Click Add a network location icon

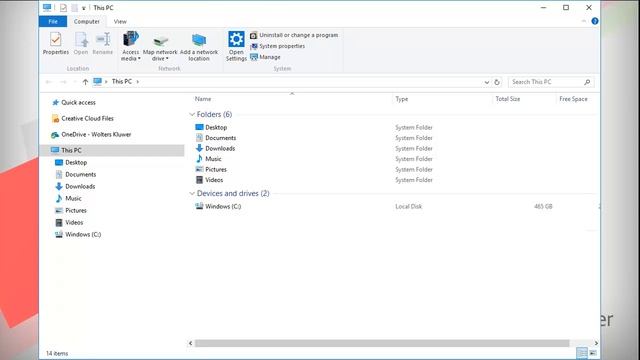click(x=199, y=47)
